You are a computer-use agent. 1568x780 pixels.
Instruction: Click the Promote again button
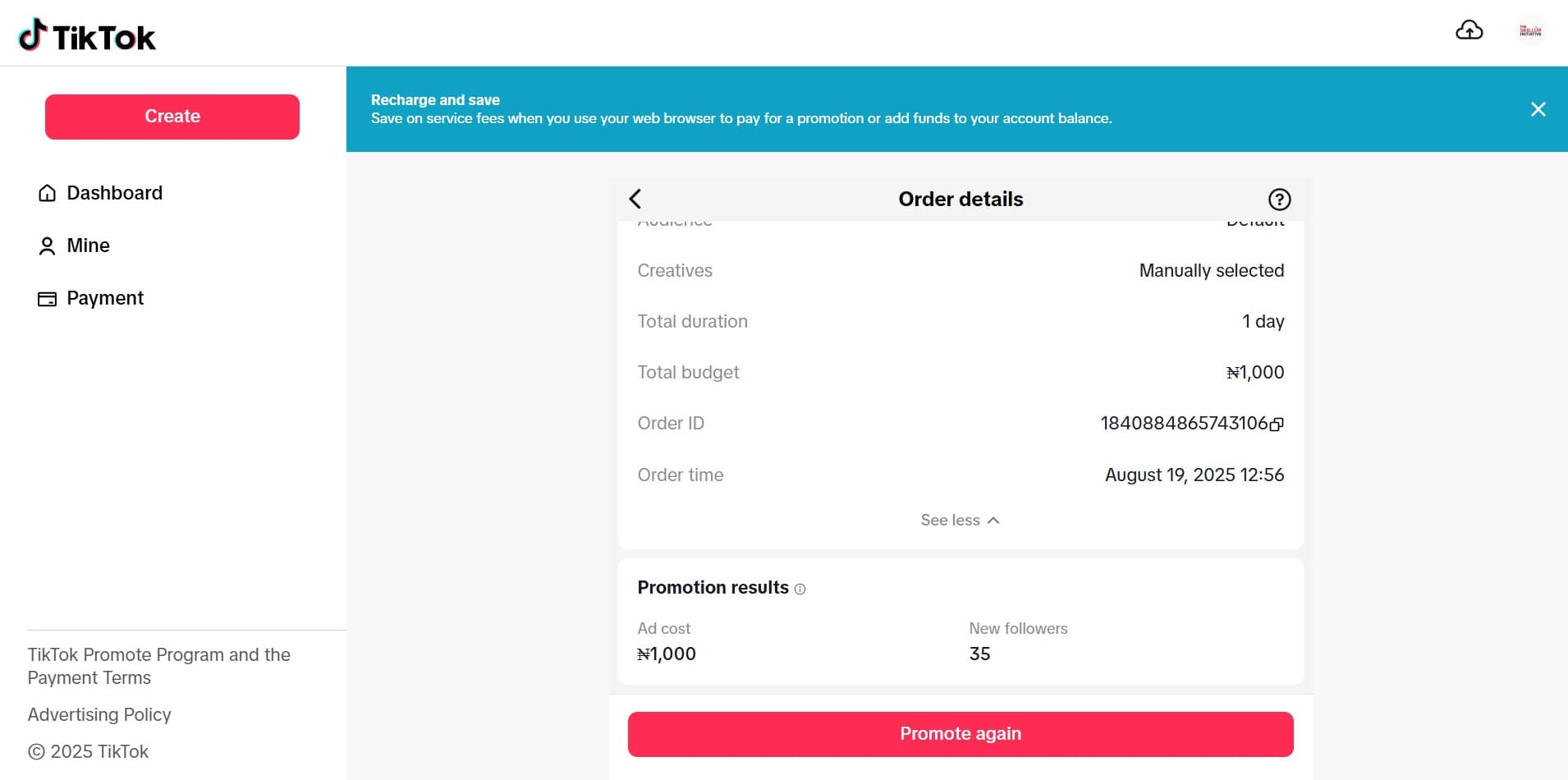pyautogui.click(x=960, y=734)
